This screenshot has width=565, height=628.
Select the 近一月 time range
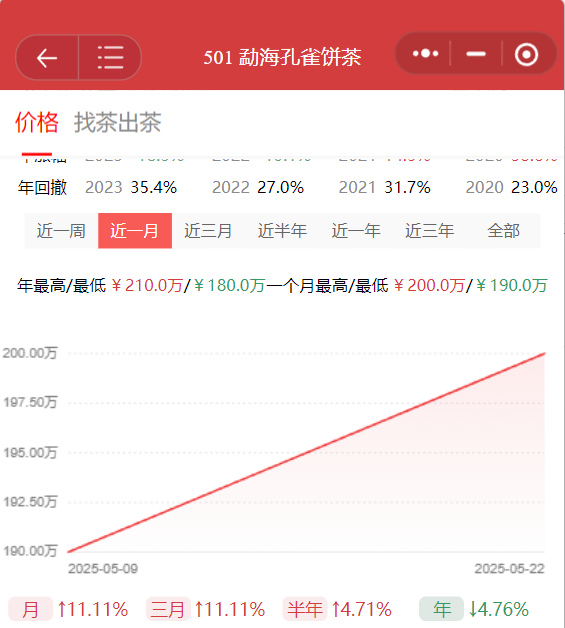pyautogui.click(x=135, y=231)
